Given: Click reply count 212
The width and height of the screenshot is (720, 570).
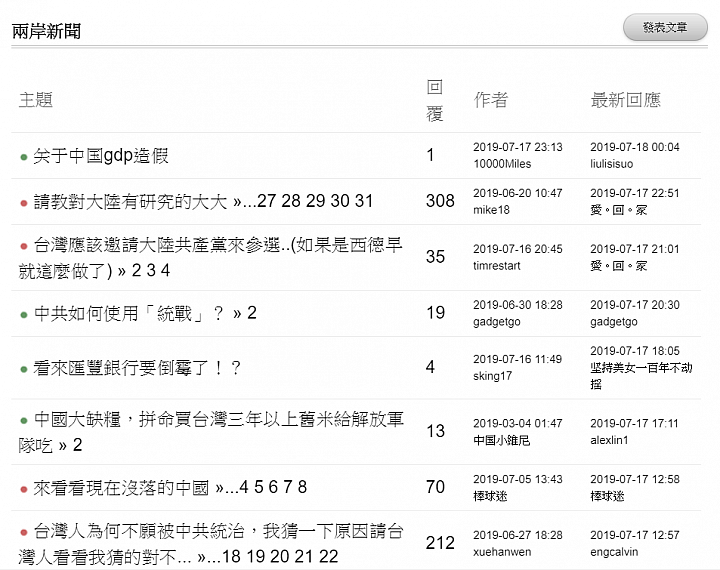Looking at the screenshot, I should [x=440, y=543].
